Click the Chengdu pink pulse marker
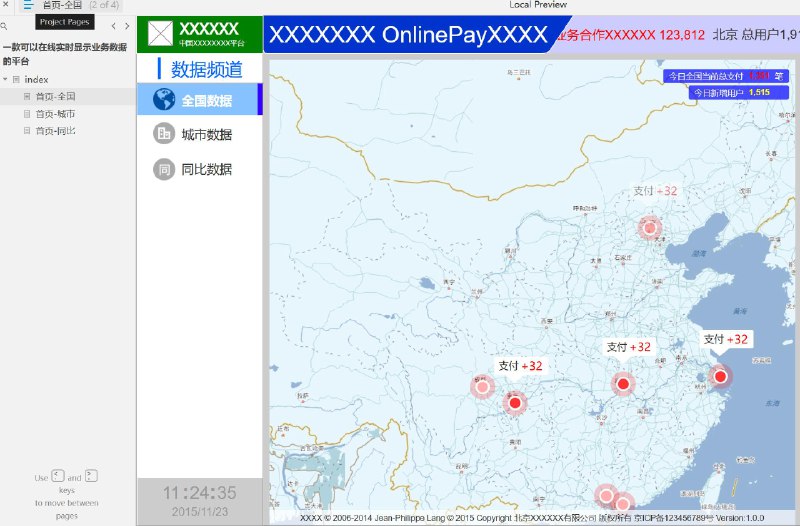 point(482,387)
